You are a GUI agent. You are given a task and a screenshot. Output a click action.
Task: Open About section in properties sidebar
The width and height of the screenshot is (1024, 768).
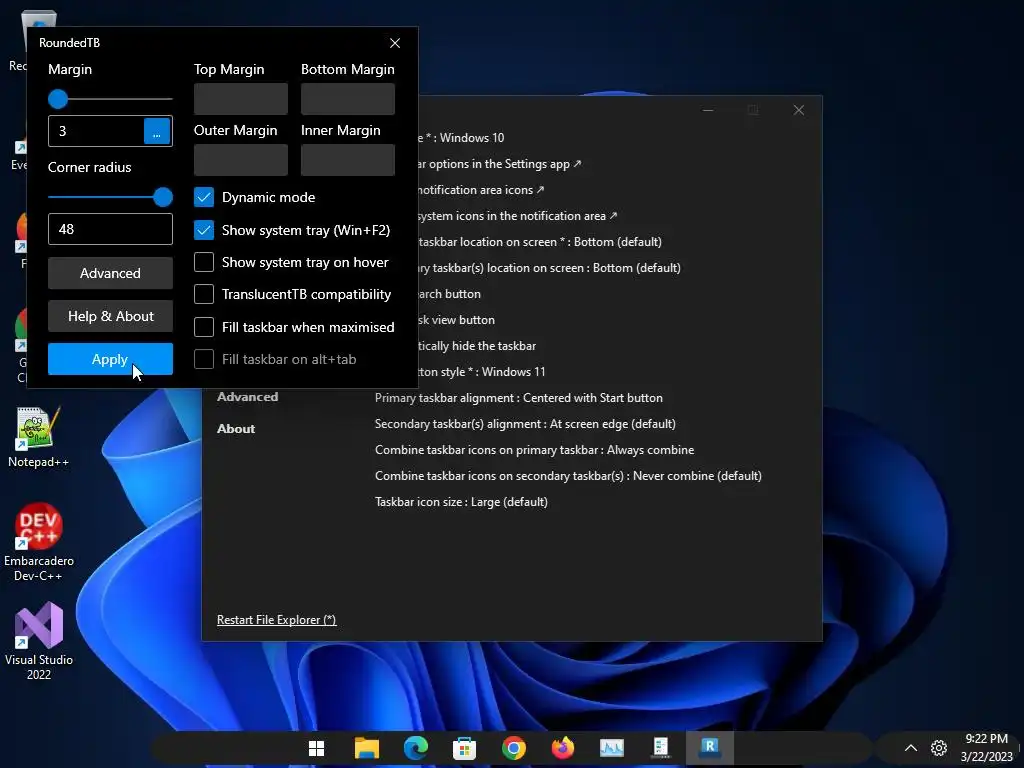click(x=236, y=429)
